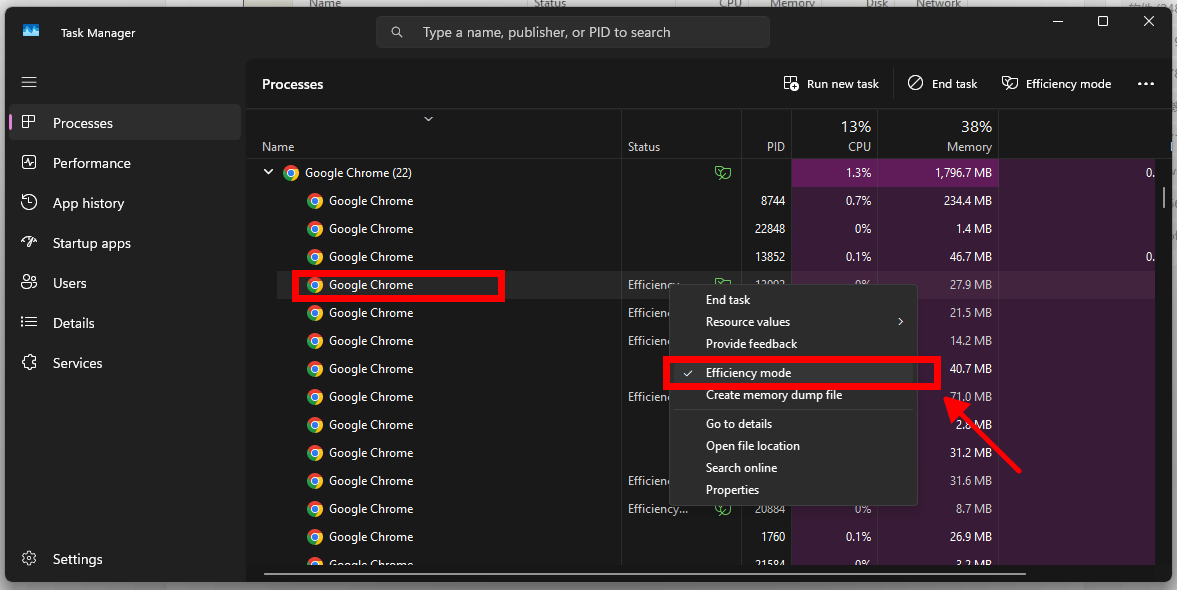Click the Efficiency mode toolbar button
1177x590 pixels.
(x=1056, y=84)
